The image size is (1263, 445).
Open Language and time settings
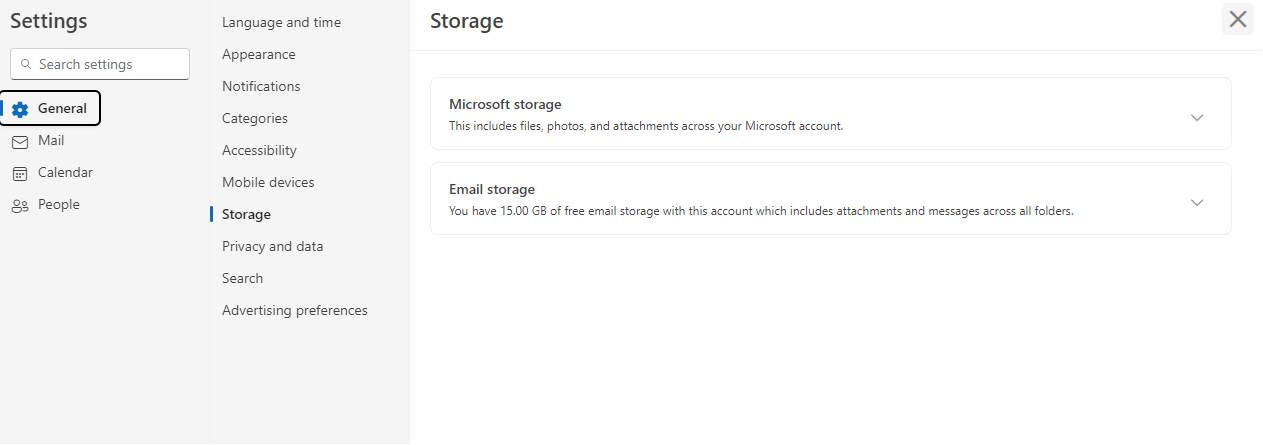(x=281, y=22)
